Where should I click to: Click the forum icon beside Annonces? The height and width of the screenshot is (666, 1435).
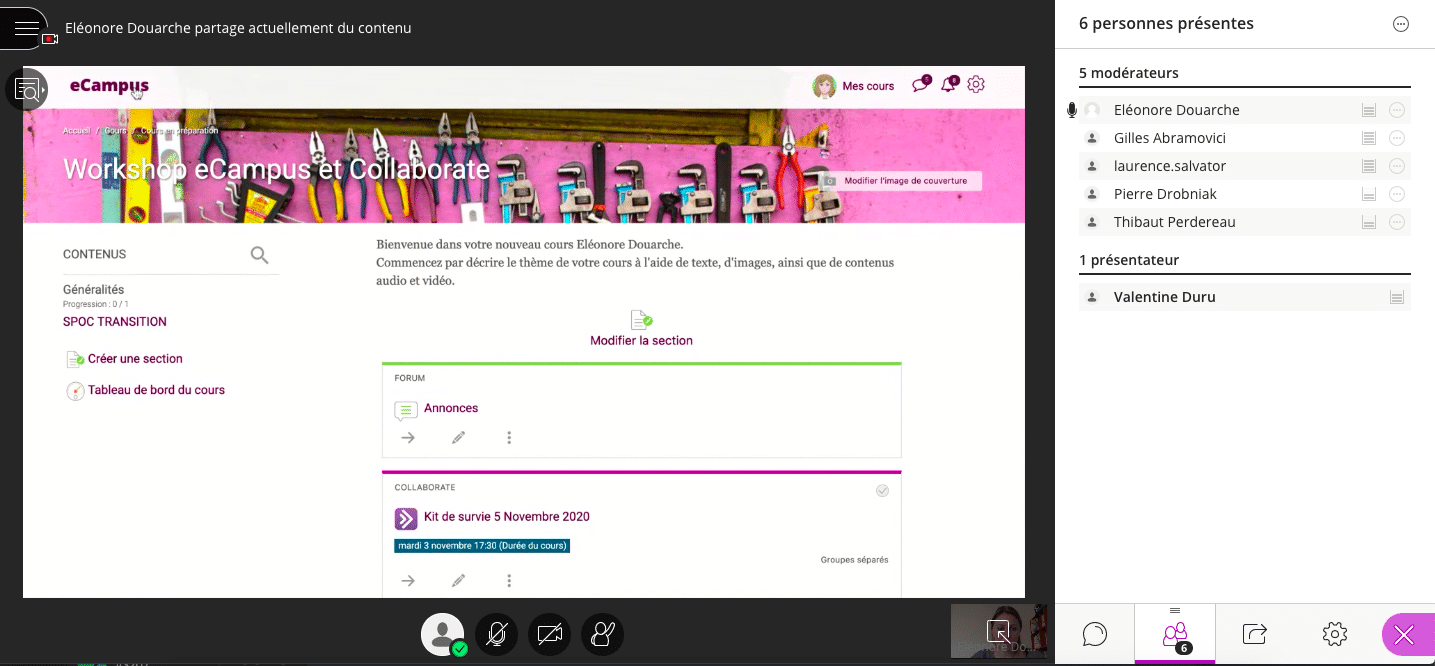pos(406,410)
